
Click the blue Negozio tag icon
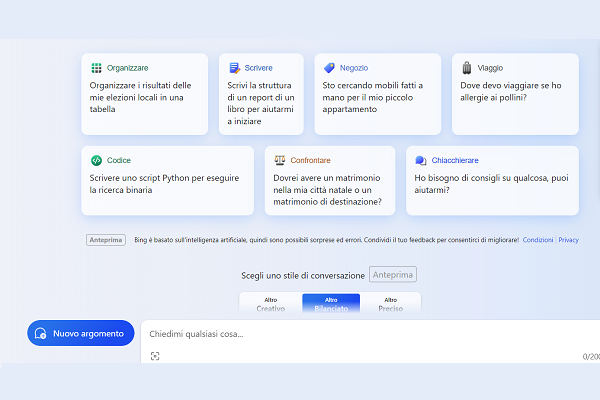pos(329,68)
